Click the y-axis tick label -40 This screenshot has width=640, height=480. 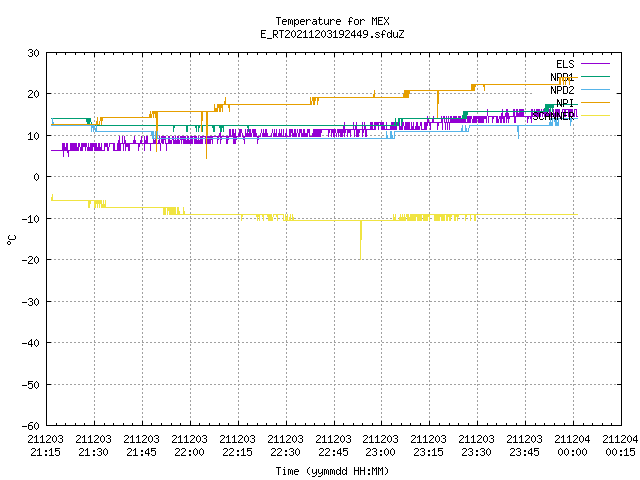point(31,343)
